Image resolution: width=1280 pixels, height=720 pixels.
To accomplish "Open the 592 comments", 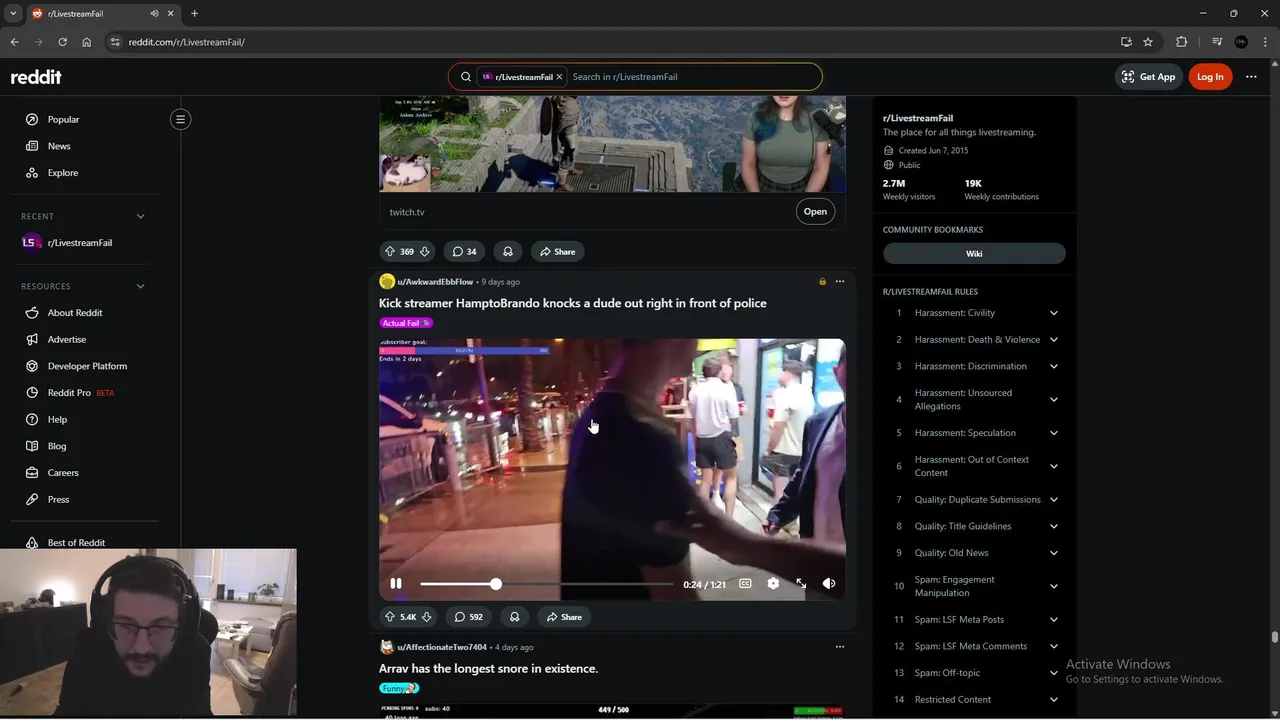I will coord(468,617).
